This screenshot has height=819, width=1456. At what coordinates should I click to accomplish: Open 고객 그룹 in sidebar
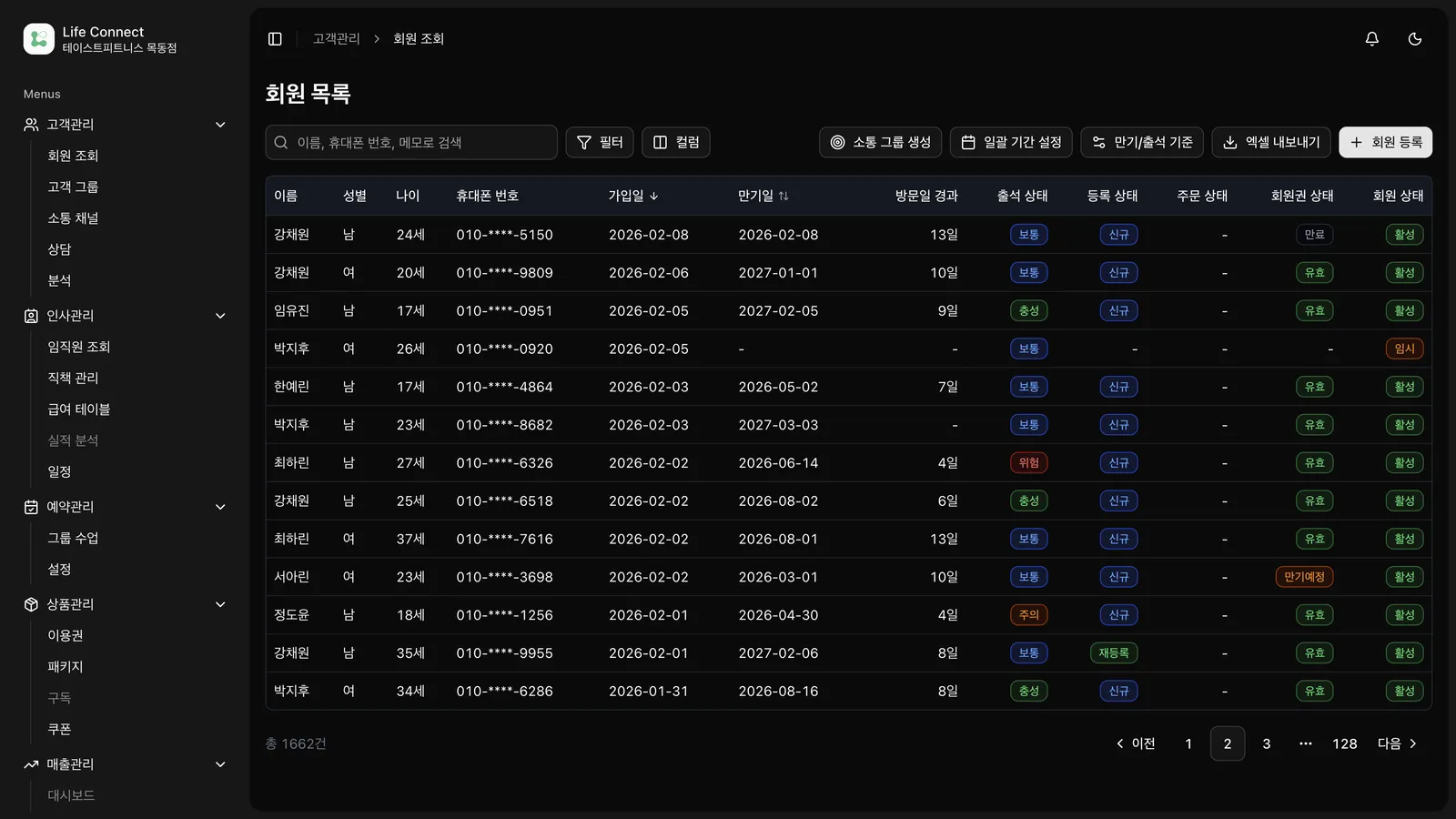pyautogui.click(x=73, y=187)
